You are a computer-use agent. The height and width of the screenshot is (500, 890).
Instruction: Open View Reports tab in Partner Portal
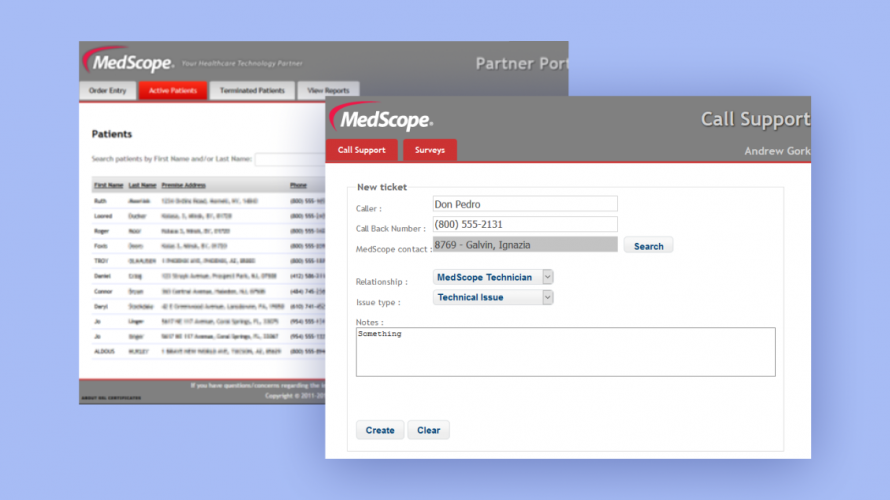click(328, 90)
